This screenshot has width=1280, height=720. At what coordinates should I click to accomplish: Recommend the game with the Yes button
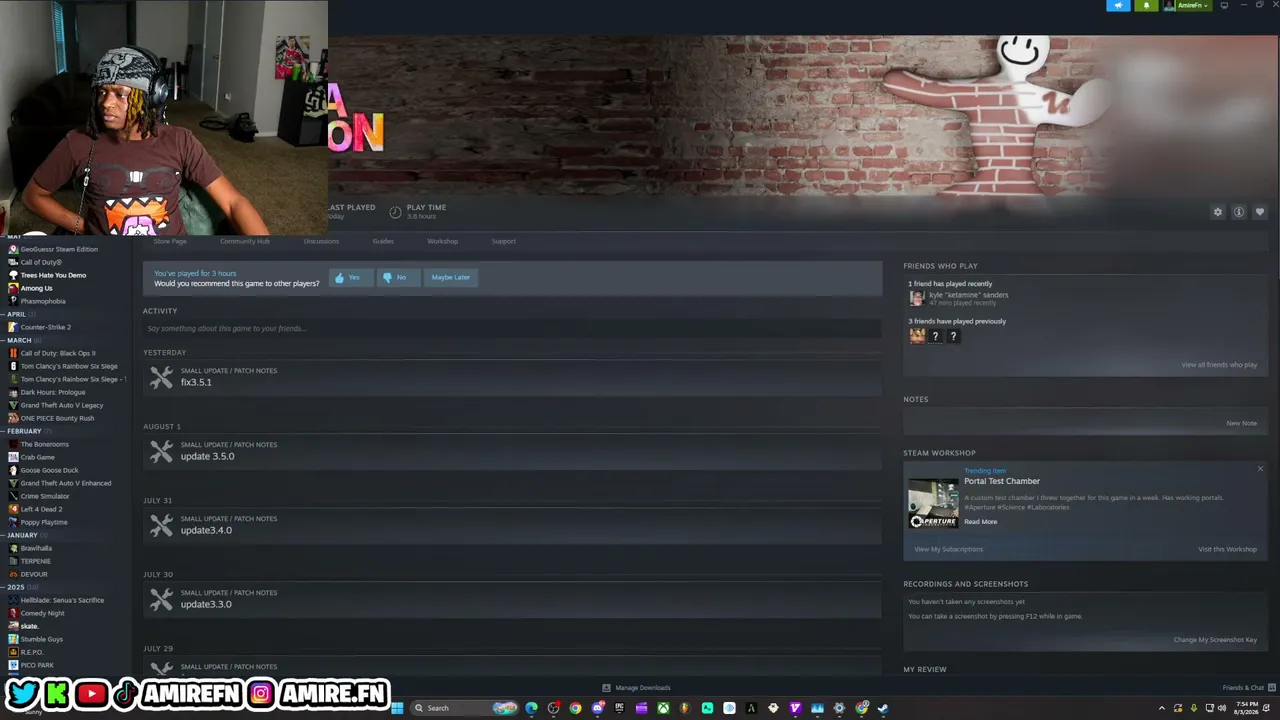tap(349, 277)
